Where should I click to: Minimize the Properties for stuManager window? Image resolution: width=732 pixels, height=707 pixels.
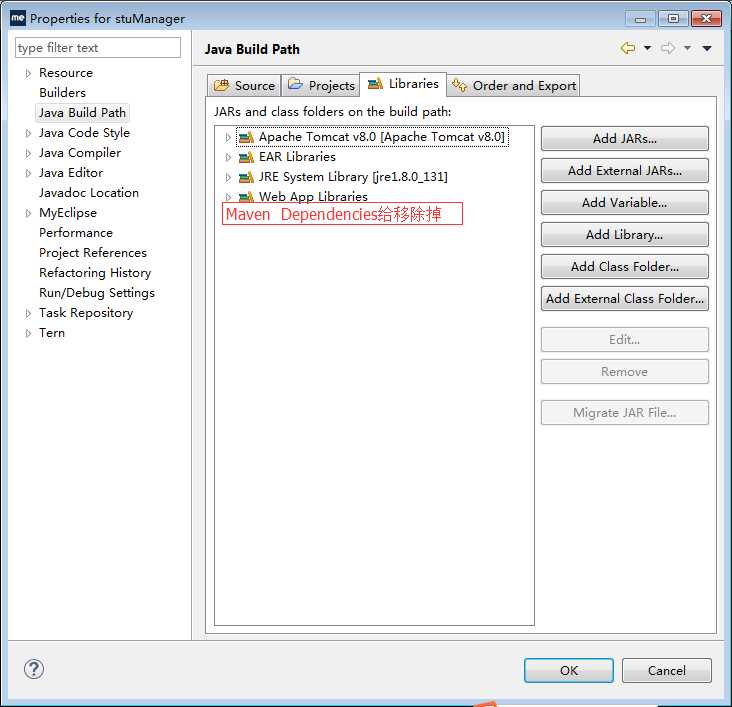(640, 19)
